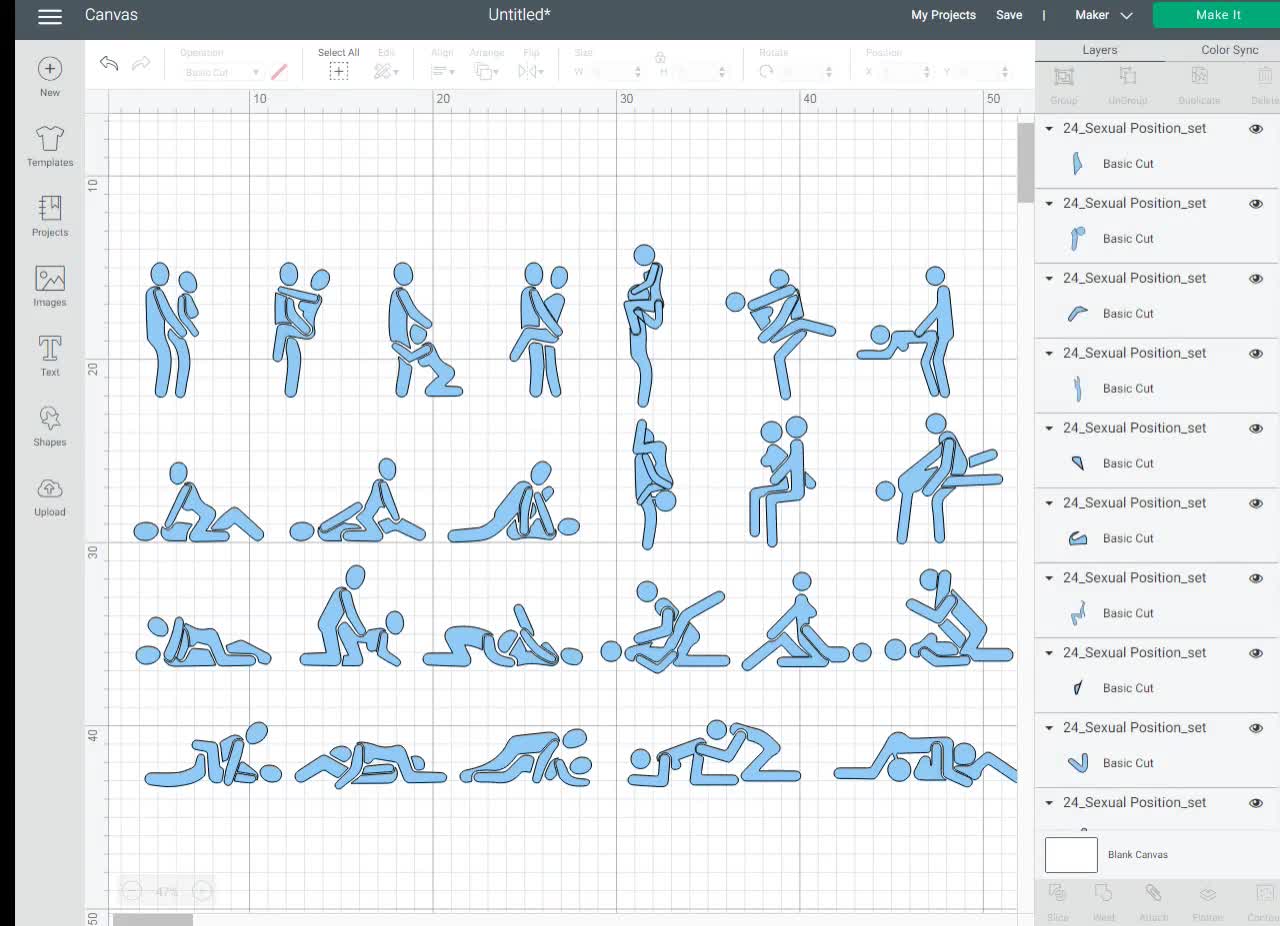The height and width of the screenshot is (926, 1280).
Task: Hide the third layer with eye icon
Action: pyautogui.click(x=1256, y=279)
